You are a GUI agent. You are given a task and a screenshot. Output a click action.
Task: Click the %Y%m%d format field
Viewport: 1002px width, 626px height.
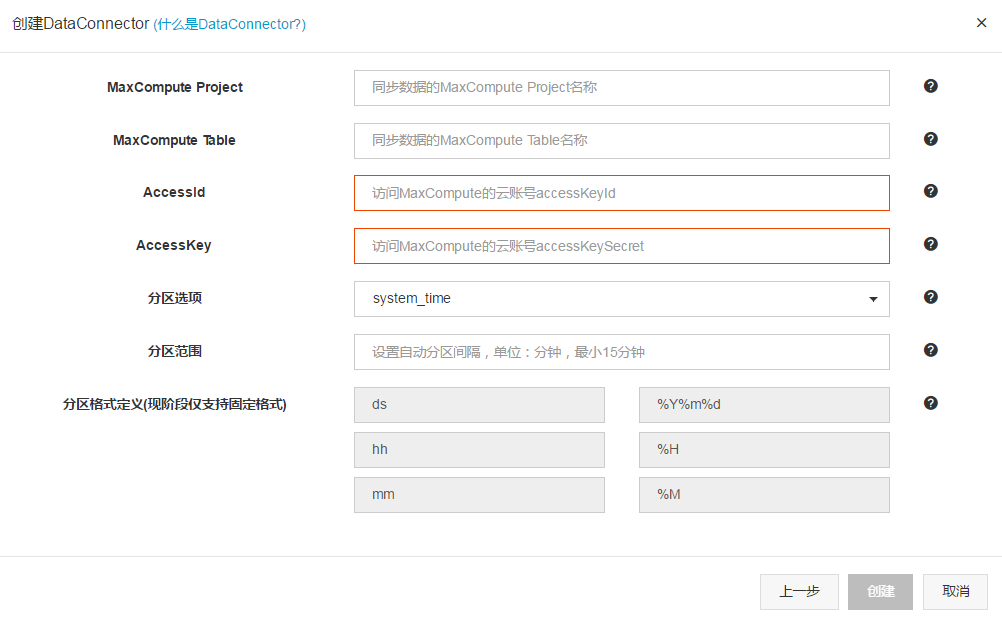point(764,405)
